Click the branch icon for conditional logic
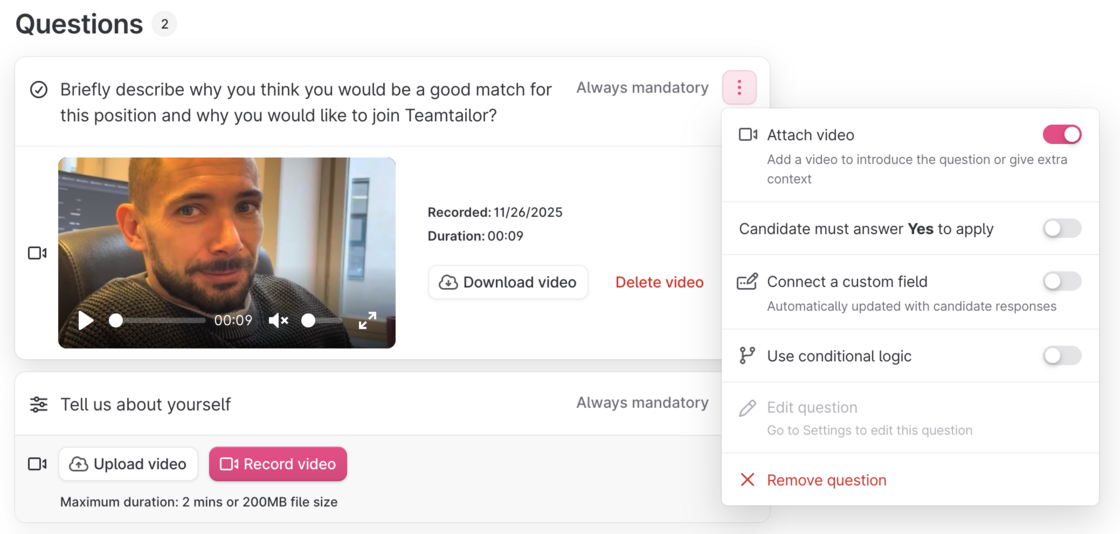The width and height of the screenshot is (1120, 534). [747, 356]
